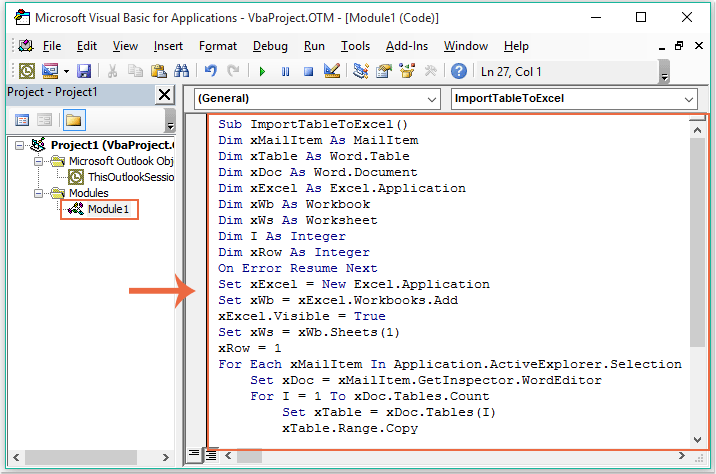Click the code window vertical scrollbar thumb
This screenshot has height=474, width=716.
[x=697, y=242]
